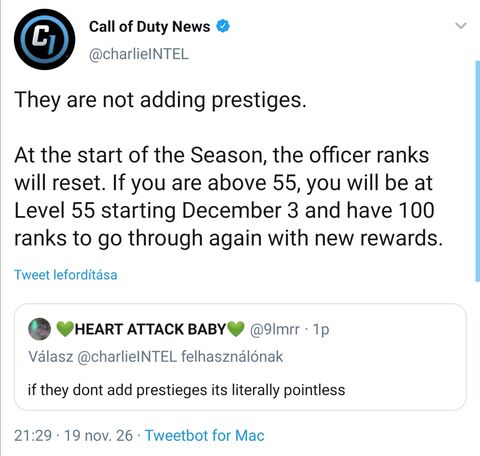Open the Tweetbot for Mac source link

205,435
